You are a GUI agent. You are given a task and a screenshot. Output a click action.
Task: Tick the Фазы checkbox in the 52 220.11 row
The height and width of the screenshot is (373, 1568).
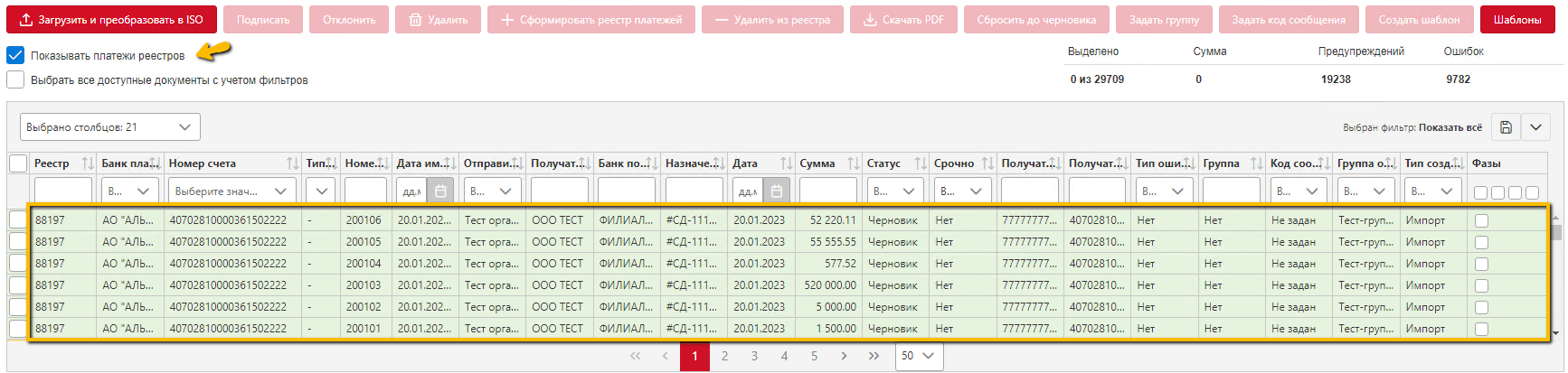pos(1481,220)
